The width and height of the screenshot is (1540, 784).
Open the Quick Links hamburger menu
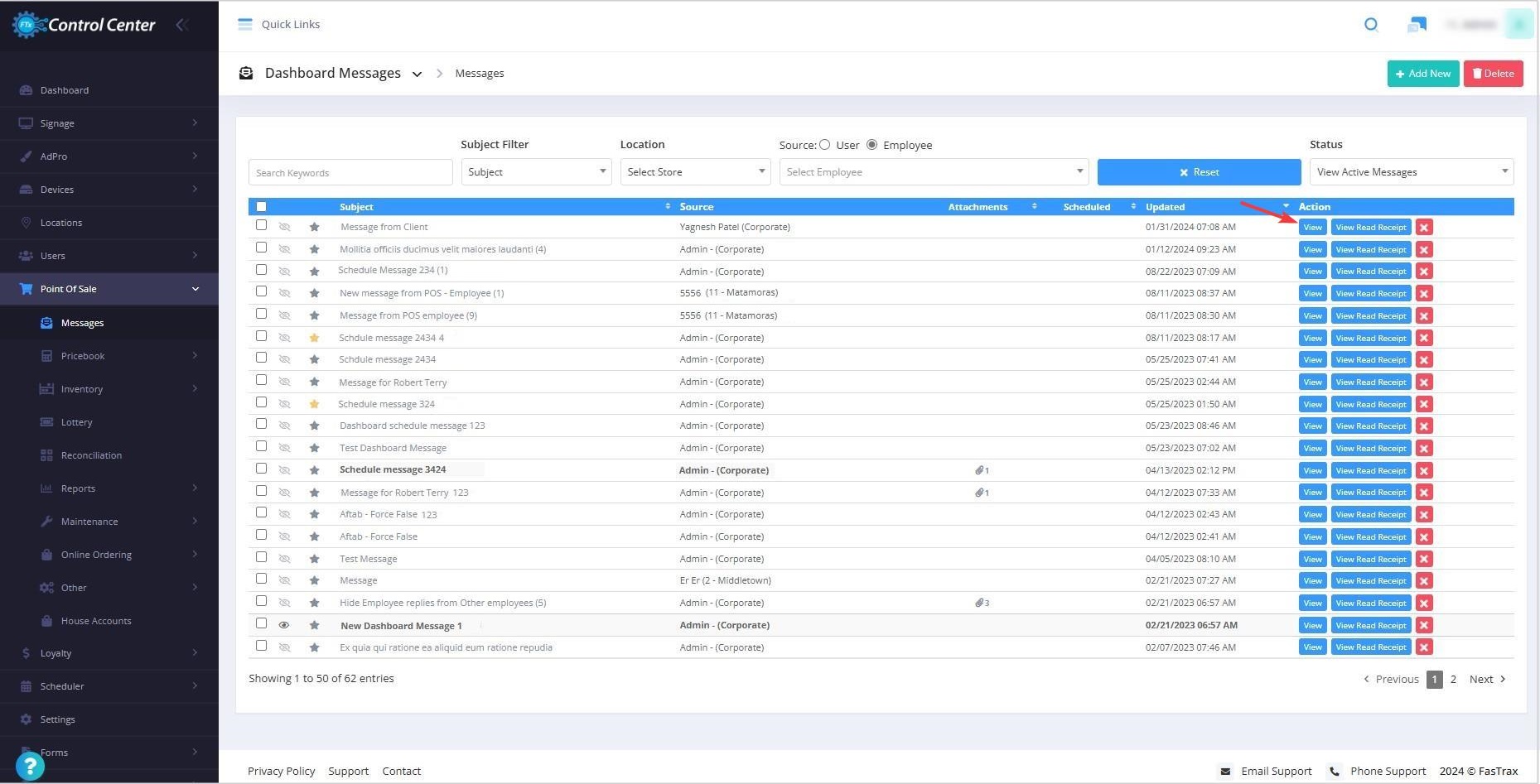click(x=244, y=24)
